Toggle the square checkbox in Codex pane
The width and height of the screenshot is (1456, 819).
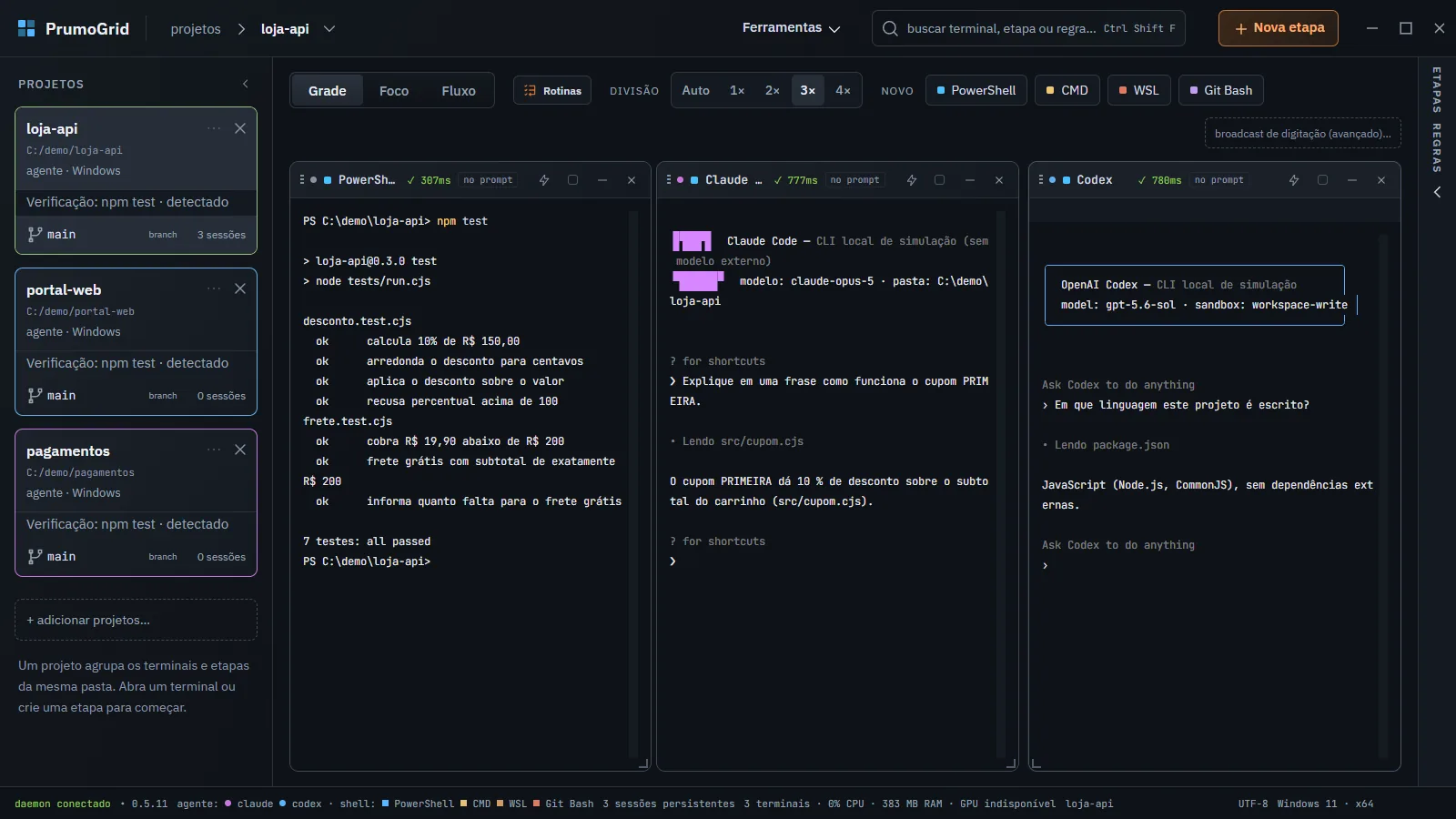pyautogui.click(x=1322, y=180)
